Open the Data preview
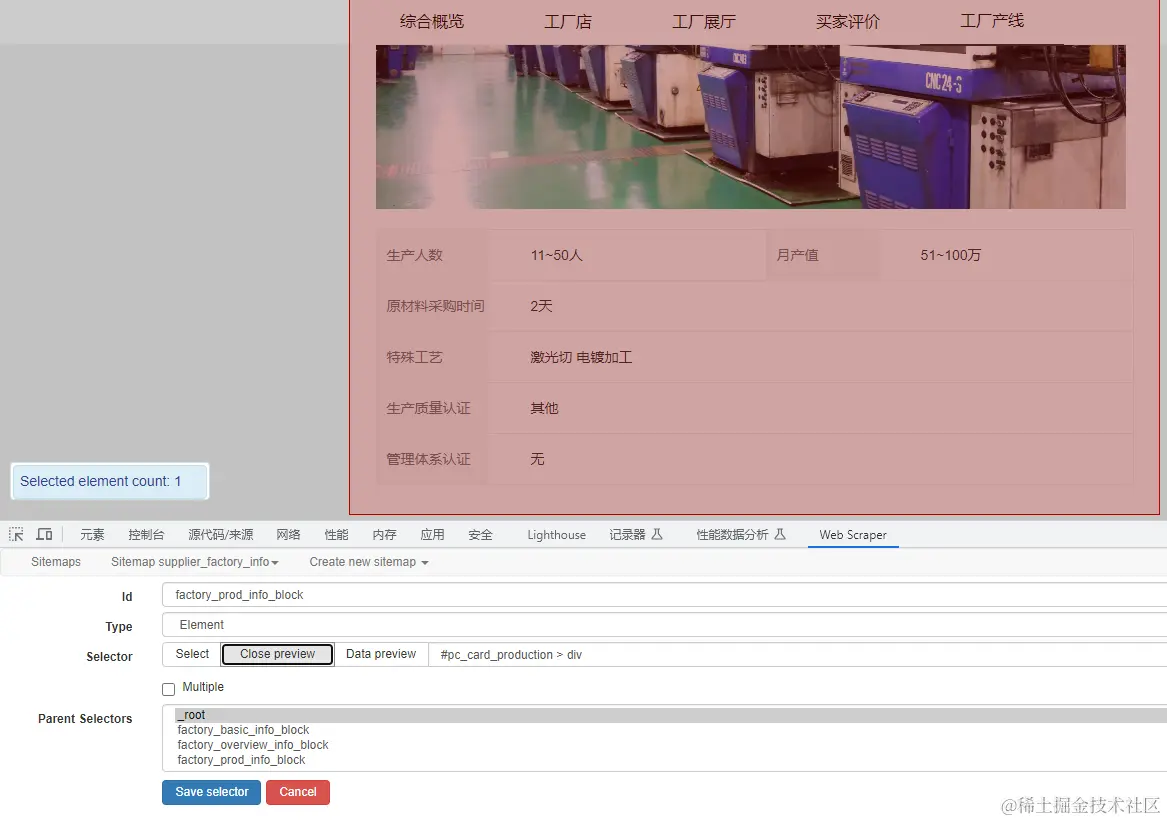Screen dimensions: 1167x822 380,654
